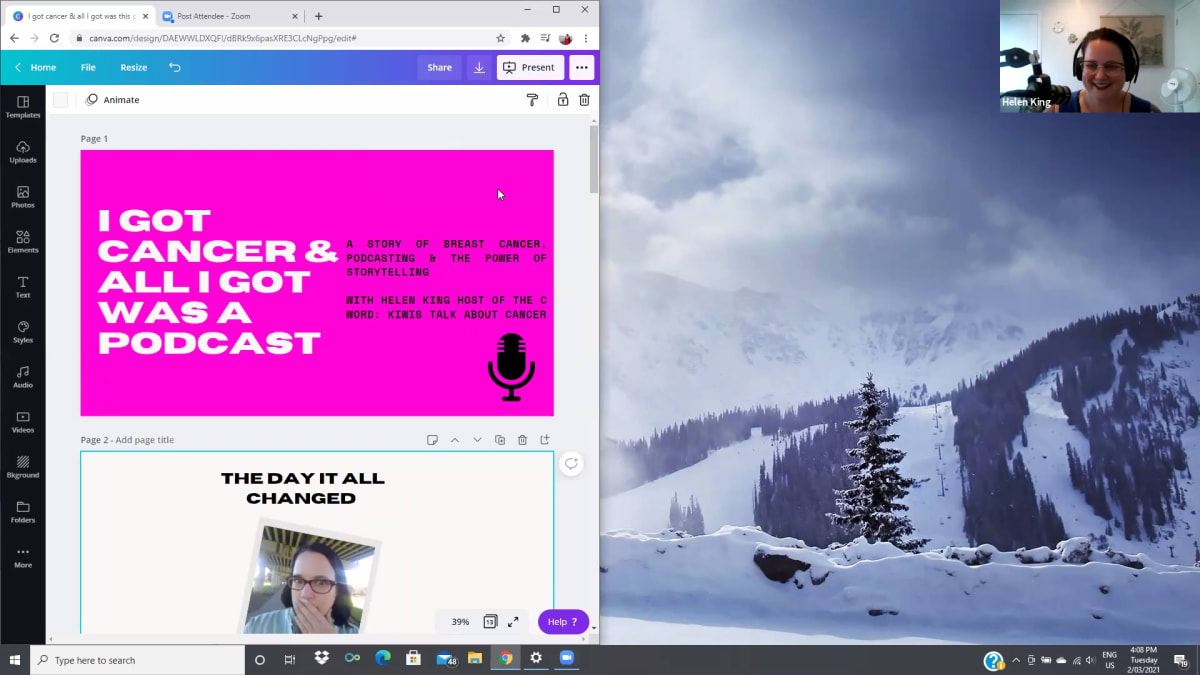Click the Chrome back arrow

pos(14,38)
